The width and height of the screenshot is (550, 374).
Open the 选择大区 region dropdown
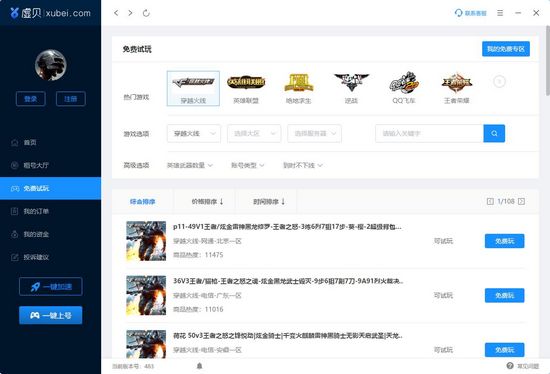click(x=254, y=134)
